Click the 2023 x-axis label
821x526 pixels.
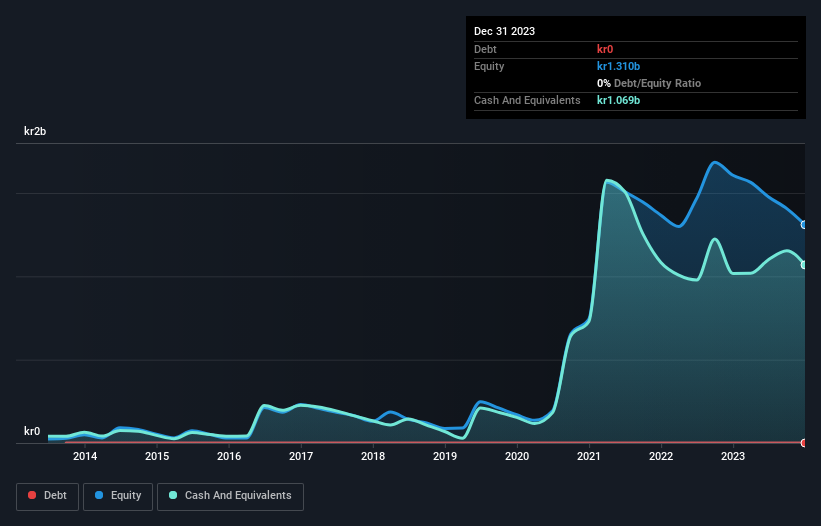(x=733, y=456)
